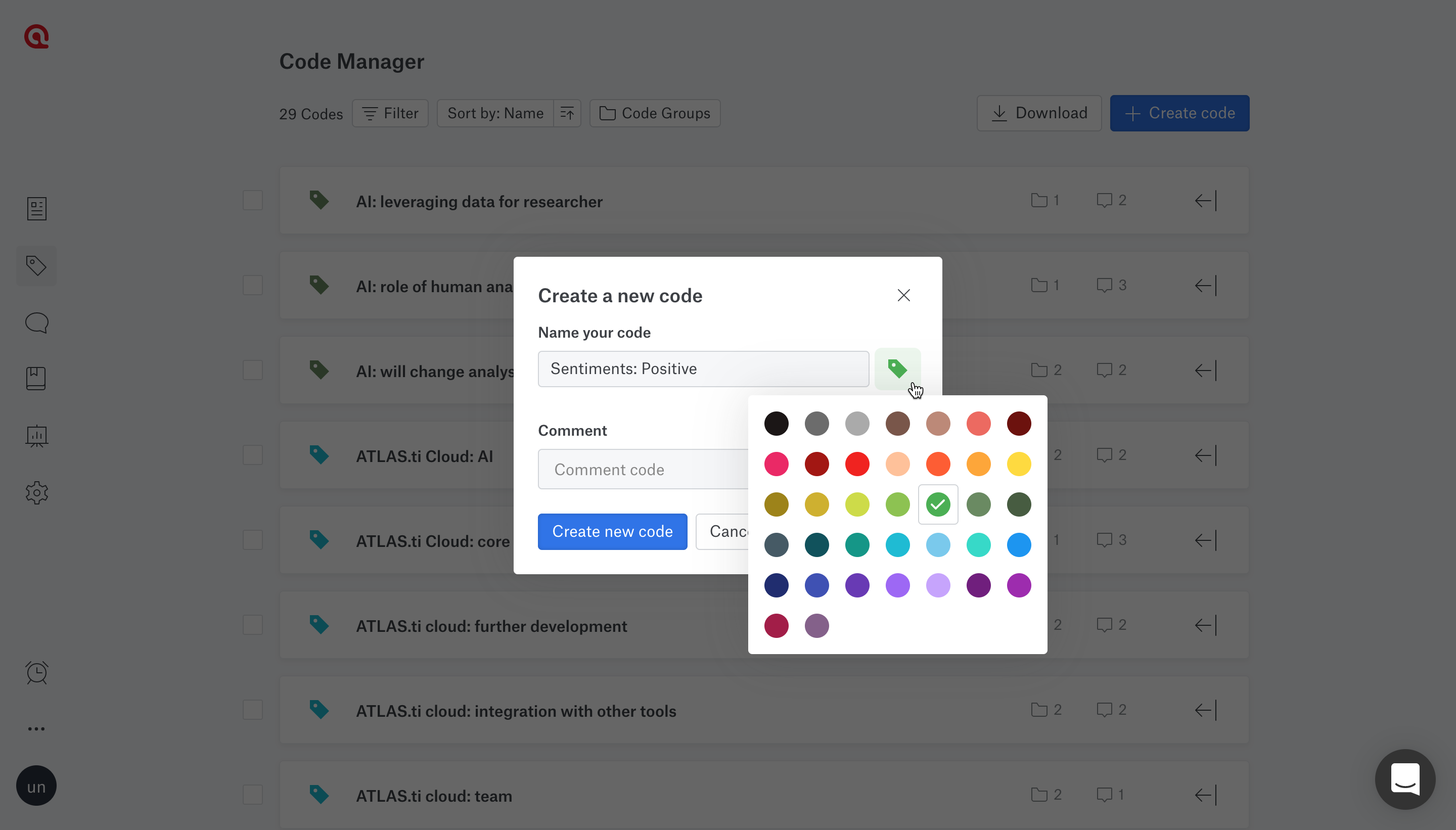Click the alarm clock icon in sidebar

click(36, 673)
